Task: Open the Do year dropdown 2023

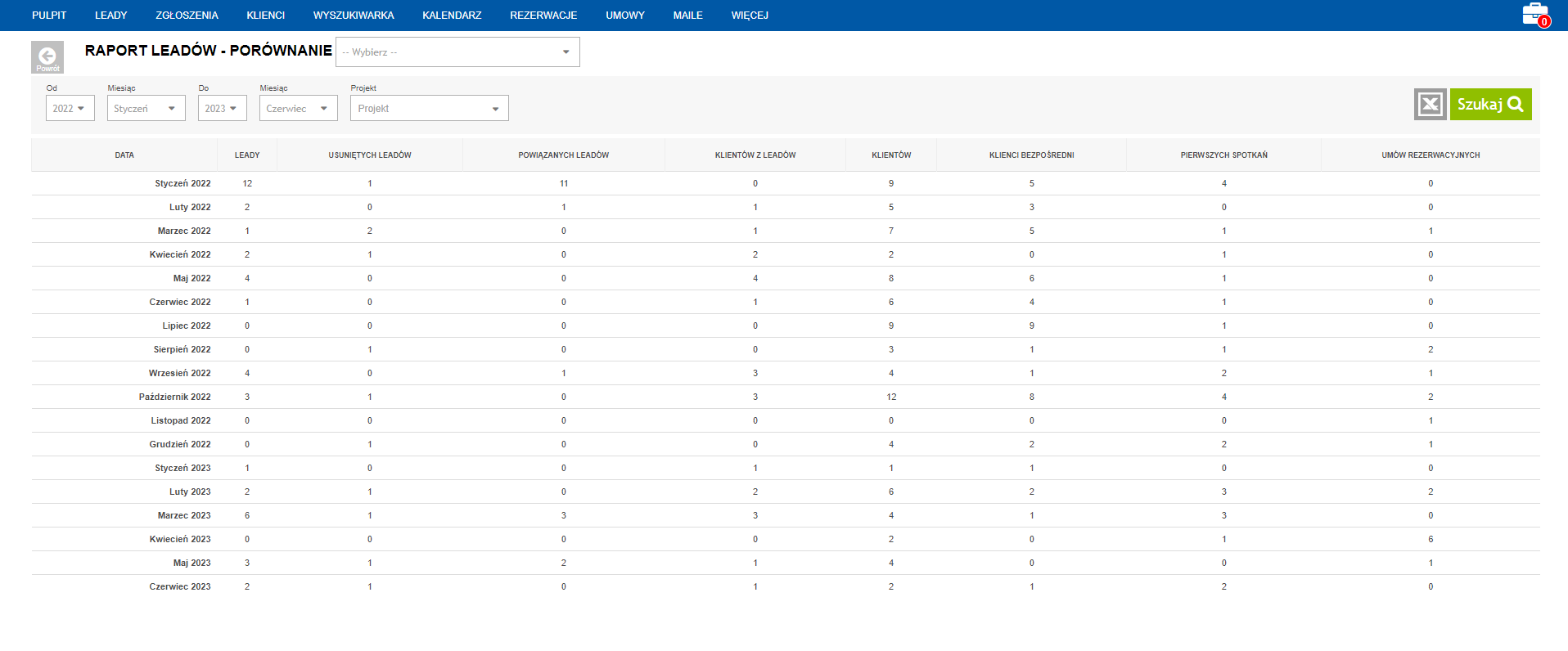Action: (223, 108)
